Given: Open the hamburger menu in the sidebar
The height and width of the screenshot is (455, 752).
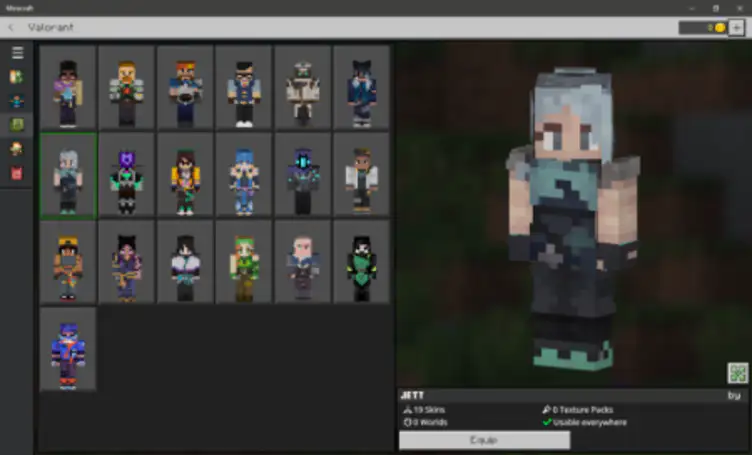Looking at the screenshot, I should 17,52.
